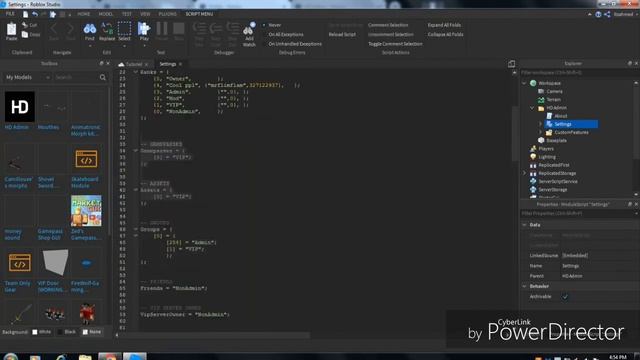Screen dimensions: 640x360
Task: Click the script editor expand-view icon
Action: (511, 64)
